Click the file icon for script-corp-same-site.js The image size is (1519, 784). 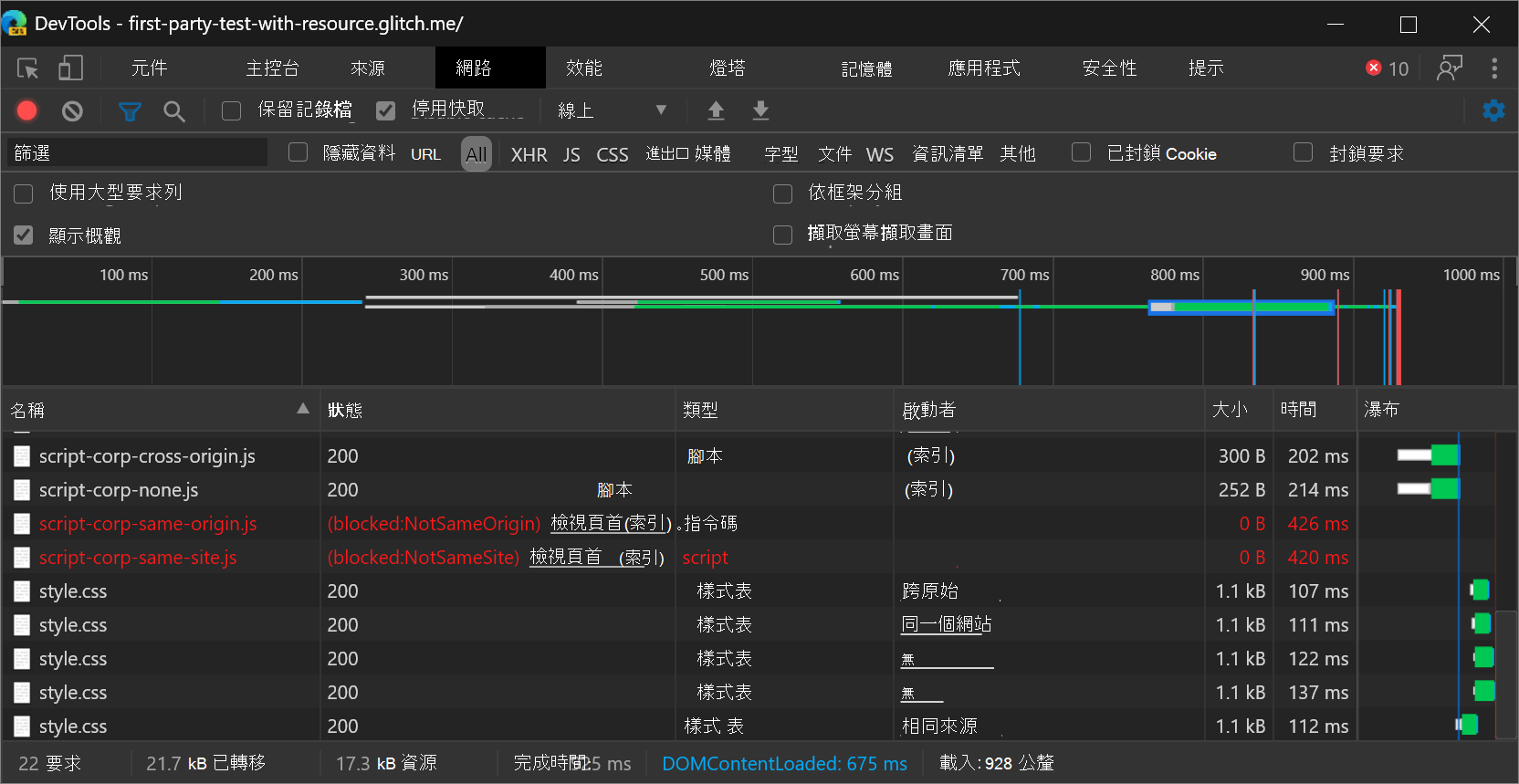(22, 558)
